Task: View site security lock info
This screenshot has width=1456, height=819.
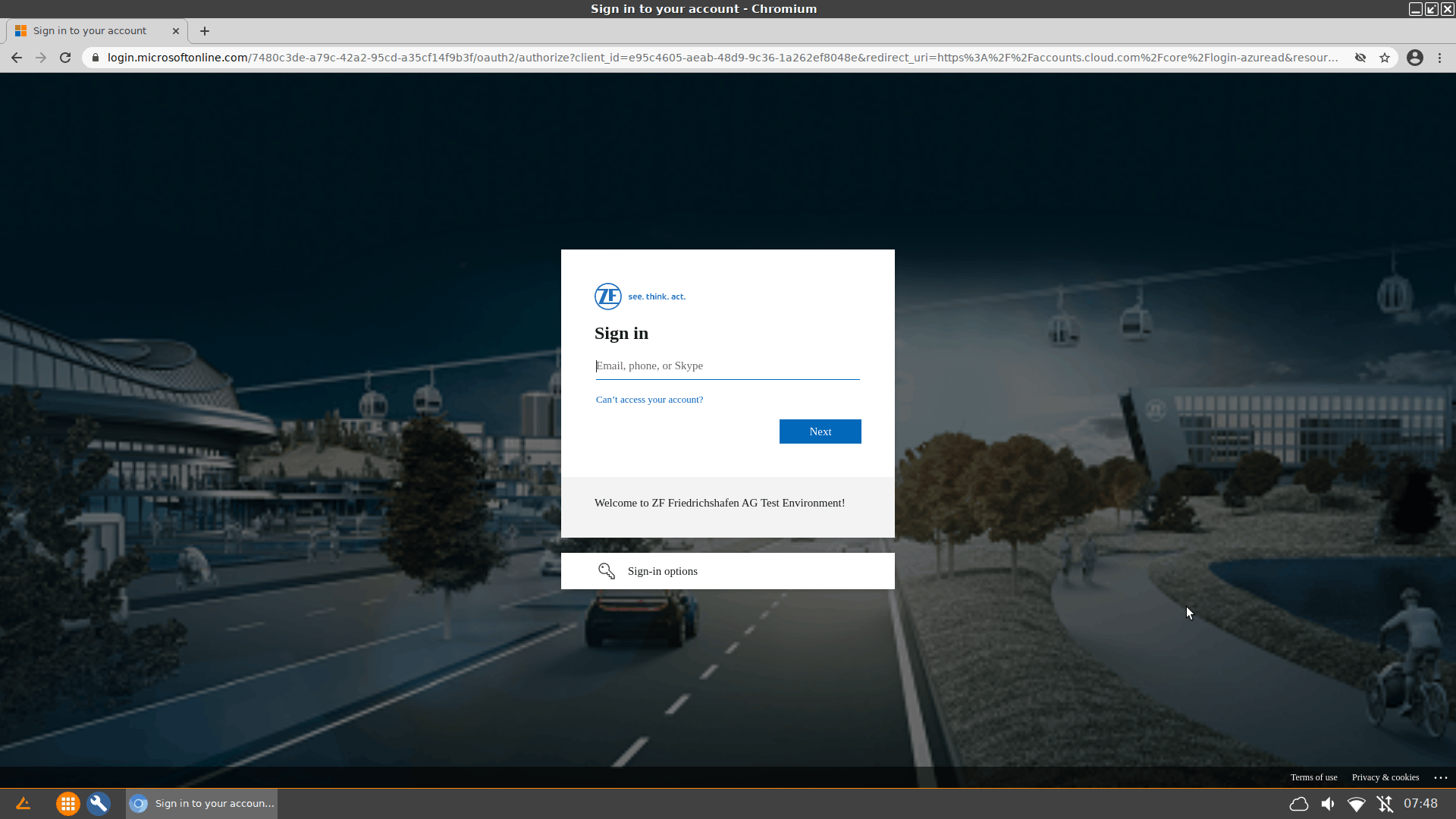Action: 96,58
